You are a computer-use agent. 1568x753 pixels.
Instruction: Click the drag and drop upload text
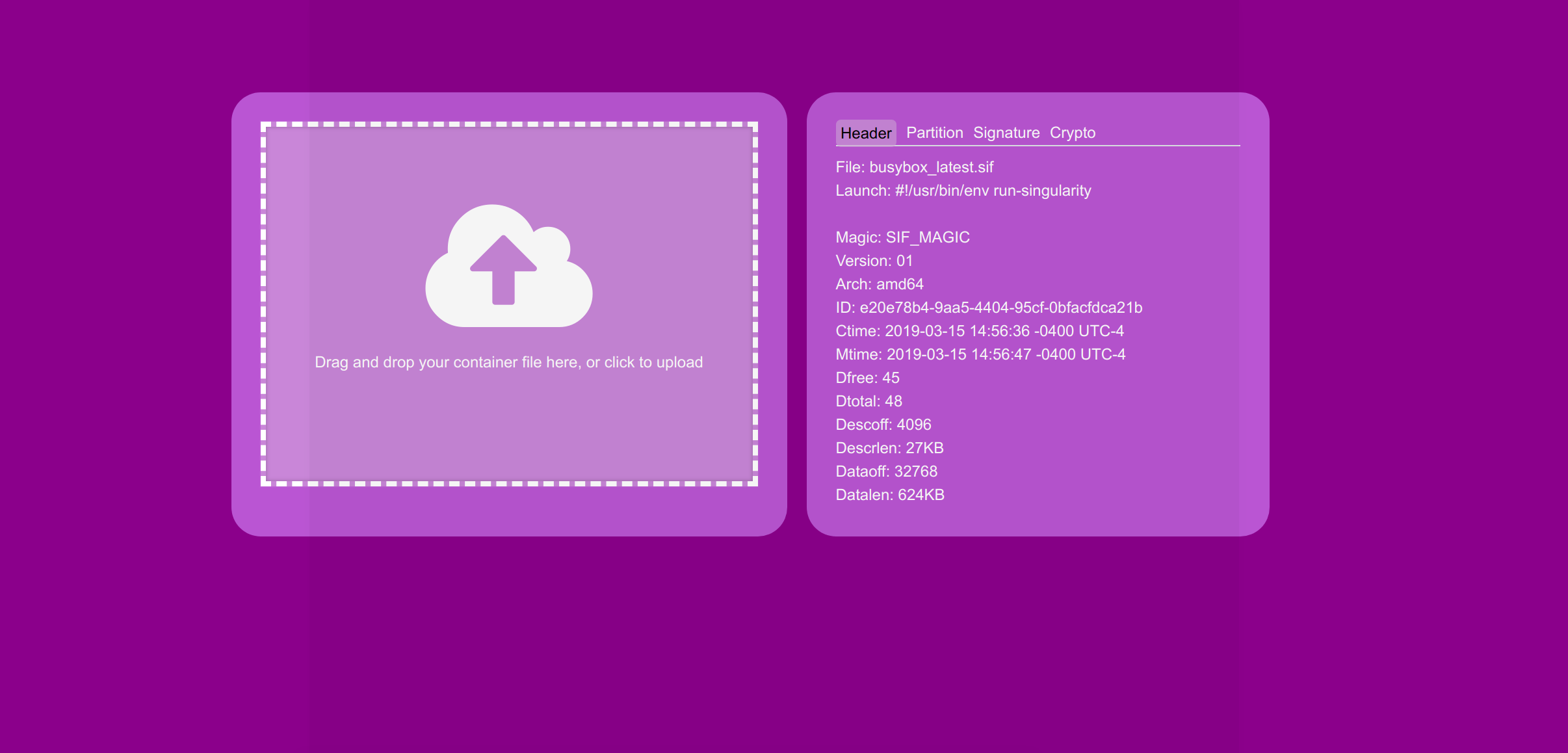coord(508,362)
